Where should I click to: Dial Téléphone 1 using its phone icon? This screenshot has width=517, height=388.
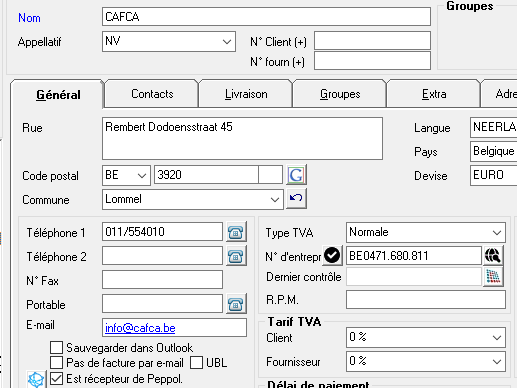(236, 232)
